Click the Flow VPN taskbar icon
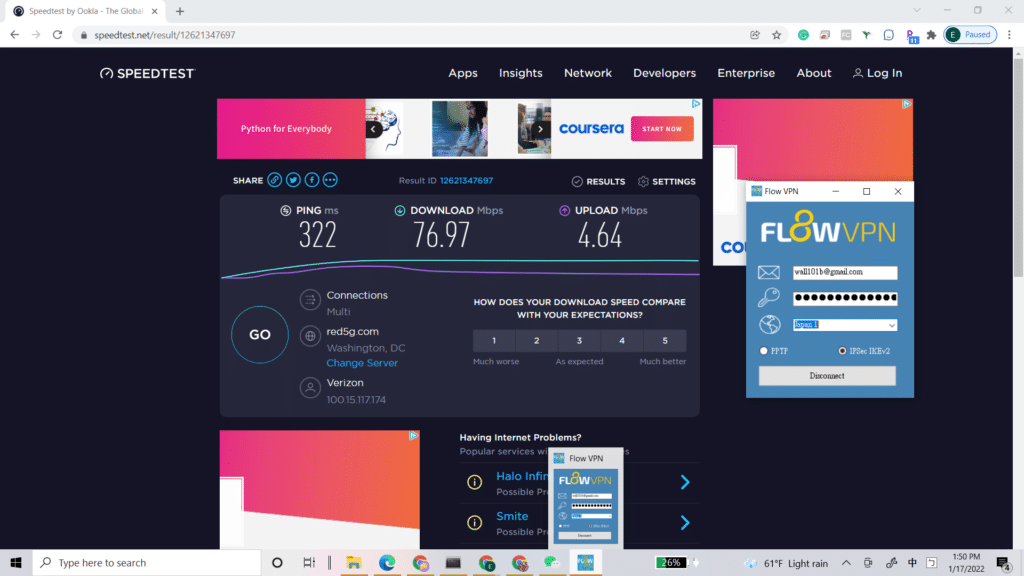The width and height of the screenshot is (1024, 576). click(585, 562)
